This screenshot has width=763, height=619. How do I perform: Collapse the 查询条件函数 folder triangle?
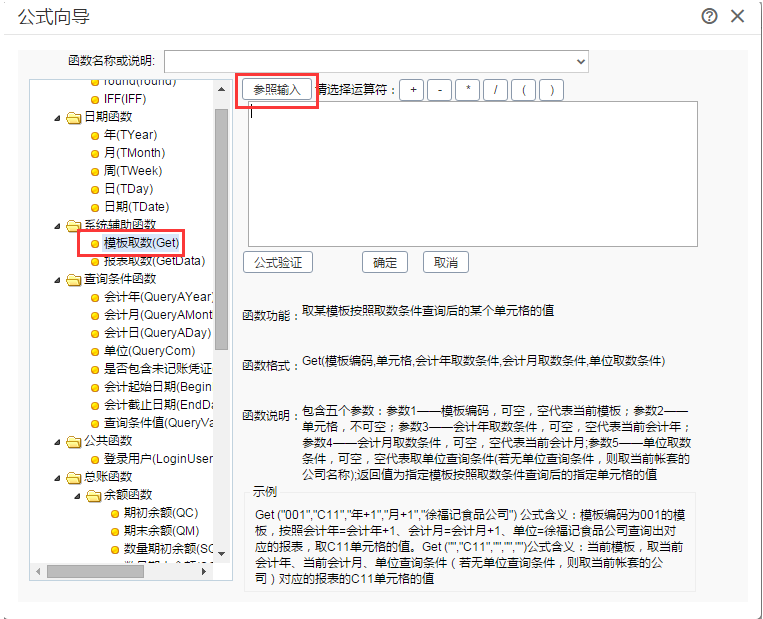[57, 280]
